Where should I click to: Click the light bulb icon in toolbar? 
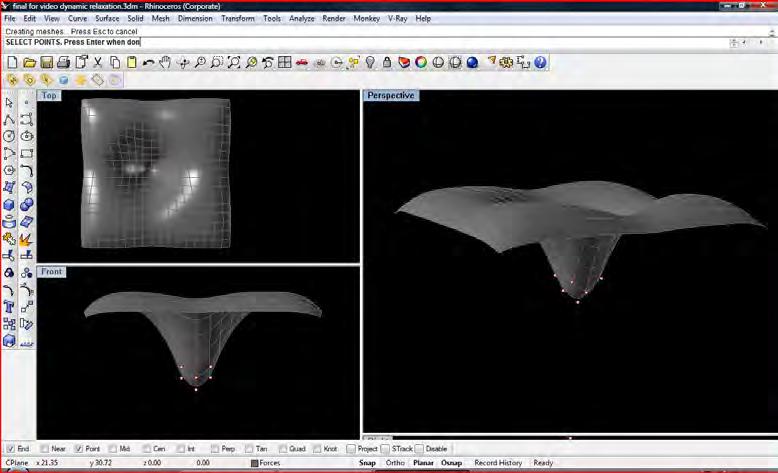pos(370,62)
